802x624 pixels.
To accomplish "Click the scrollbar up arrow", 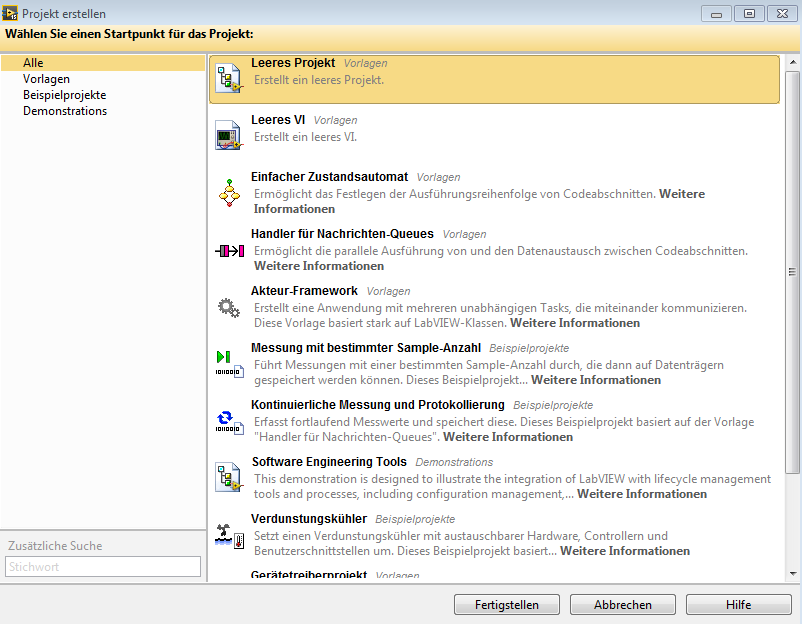I will point(793,62).
